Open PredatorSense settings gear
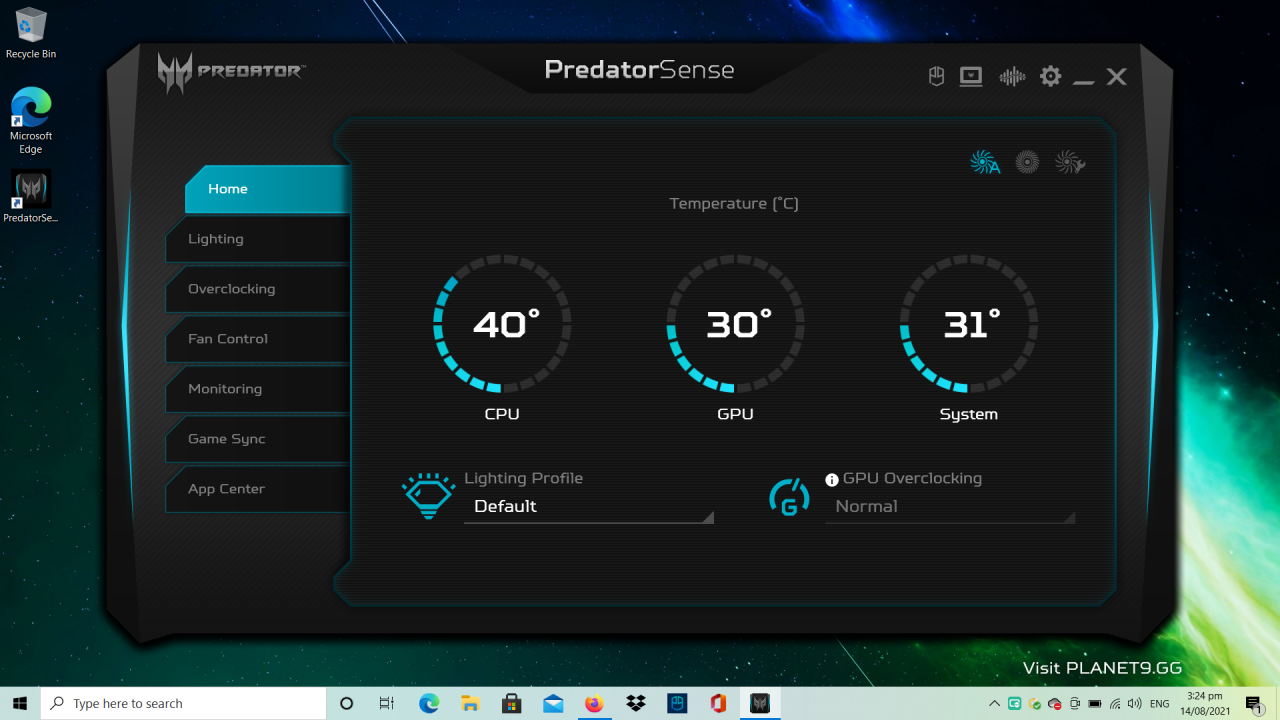Image resolution: width=1280 pixels, height=720 pixels. pos(1050,76)
